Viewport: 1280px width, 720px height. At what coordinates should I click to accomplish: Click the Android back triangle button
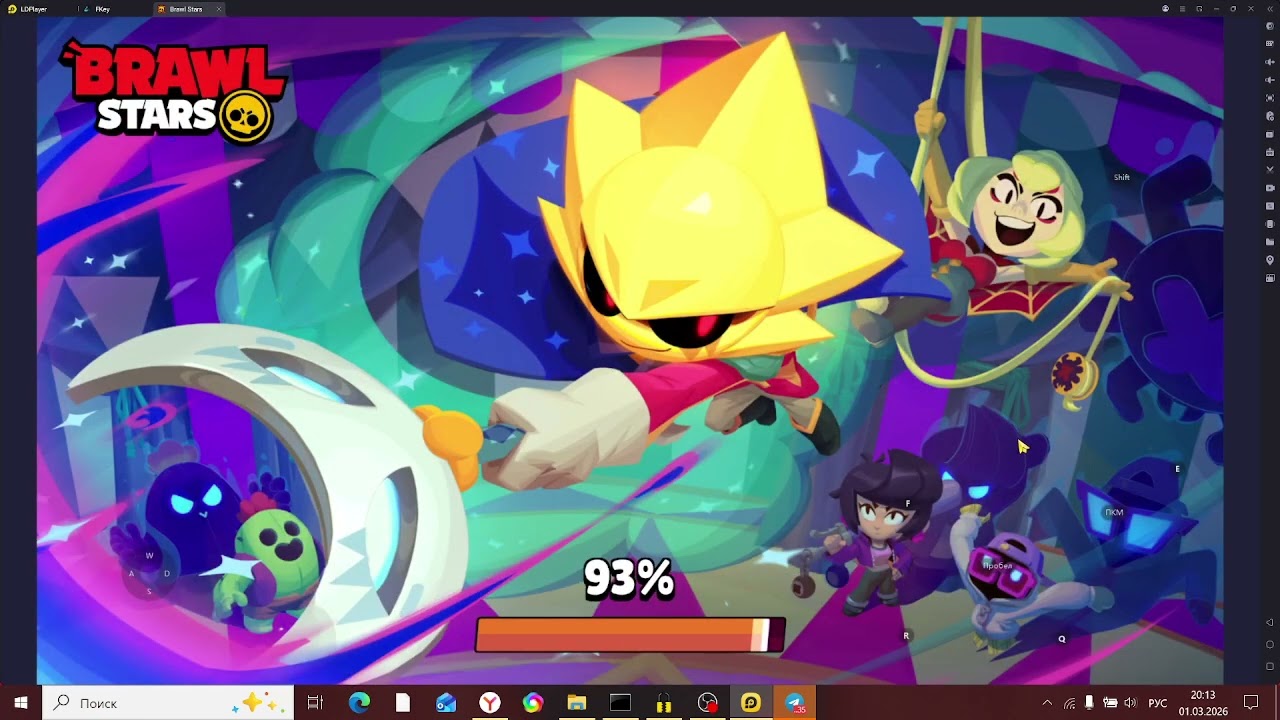1270,623
